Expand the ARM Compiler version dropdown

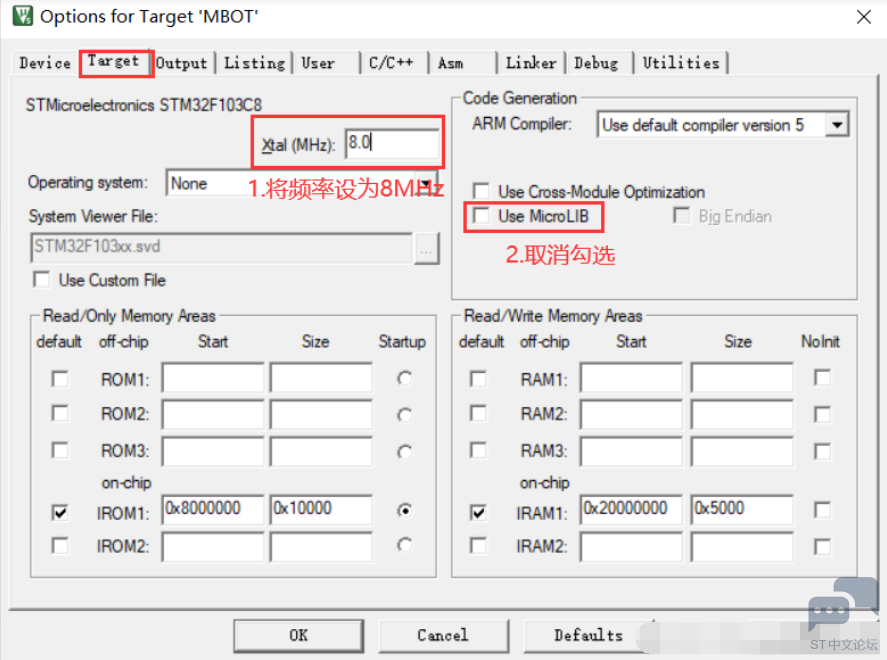point(723,124)
